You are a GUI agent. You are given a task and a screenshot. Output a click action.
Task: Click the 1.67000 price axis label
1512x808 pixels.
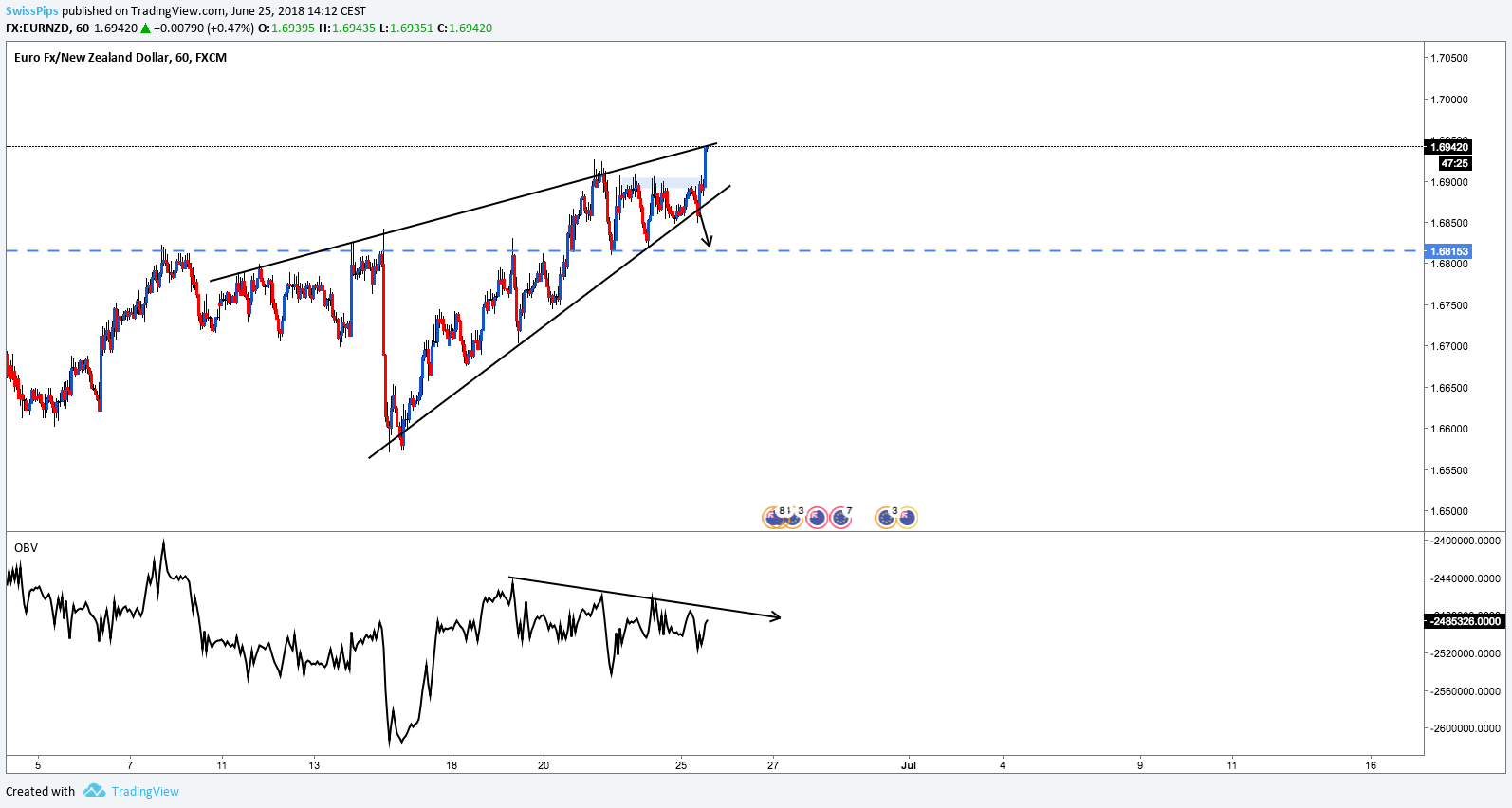(1449, 346)
